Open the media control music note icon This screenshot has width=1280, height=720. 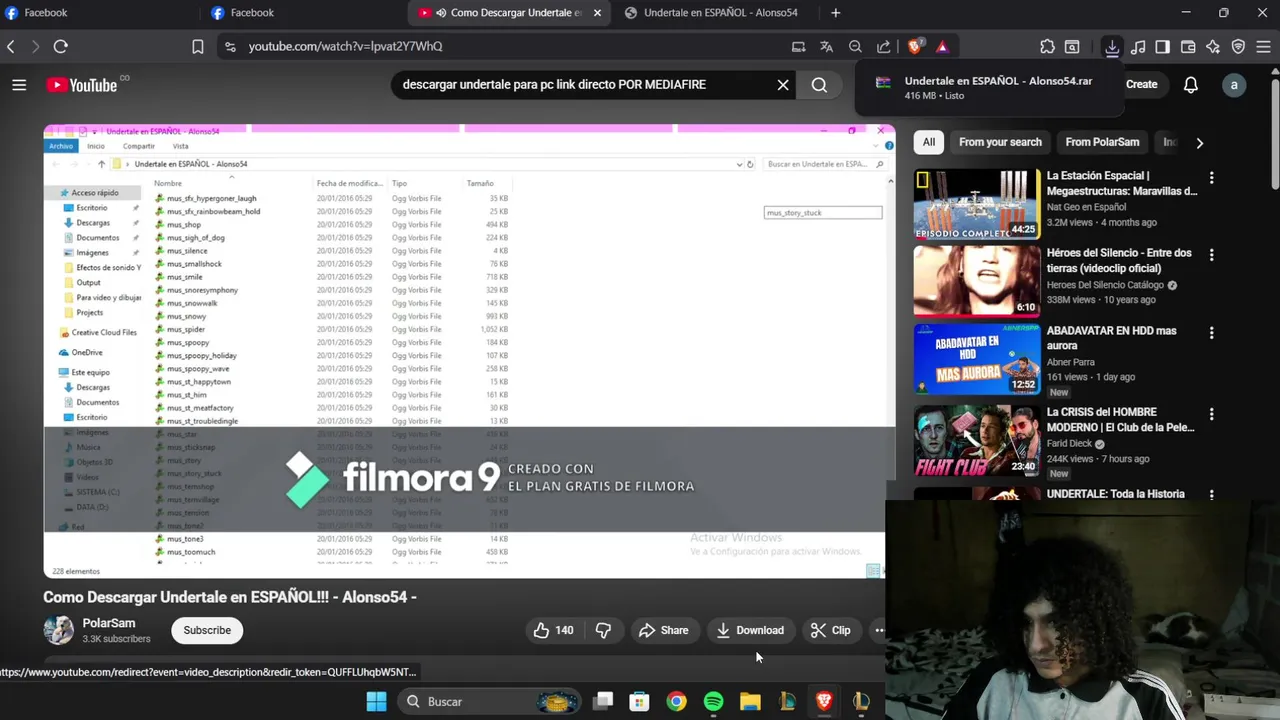coord(1138,46)
